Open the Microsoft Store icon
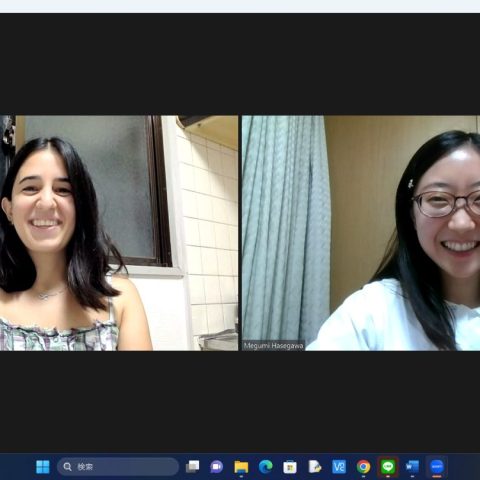 pyautogui.click(x=290, y=467)
